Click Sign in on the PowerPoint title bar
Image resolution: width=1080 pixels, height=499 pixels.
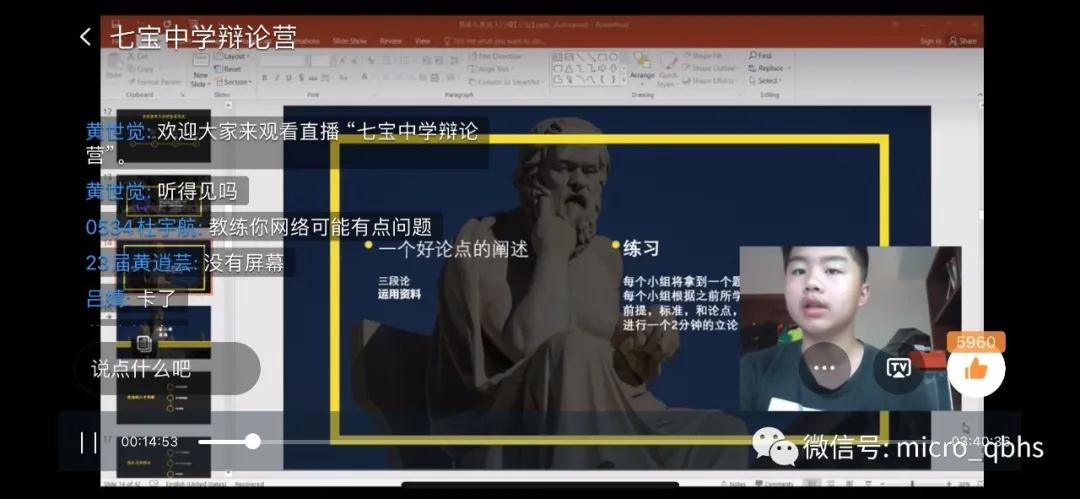(x=930, y=41)
